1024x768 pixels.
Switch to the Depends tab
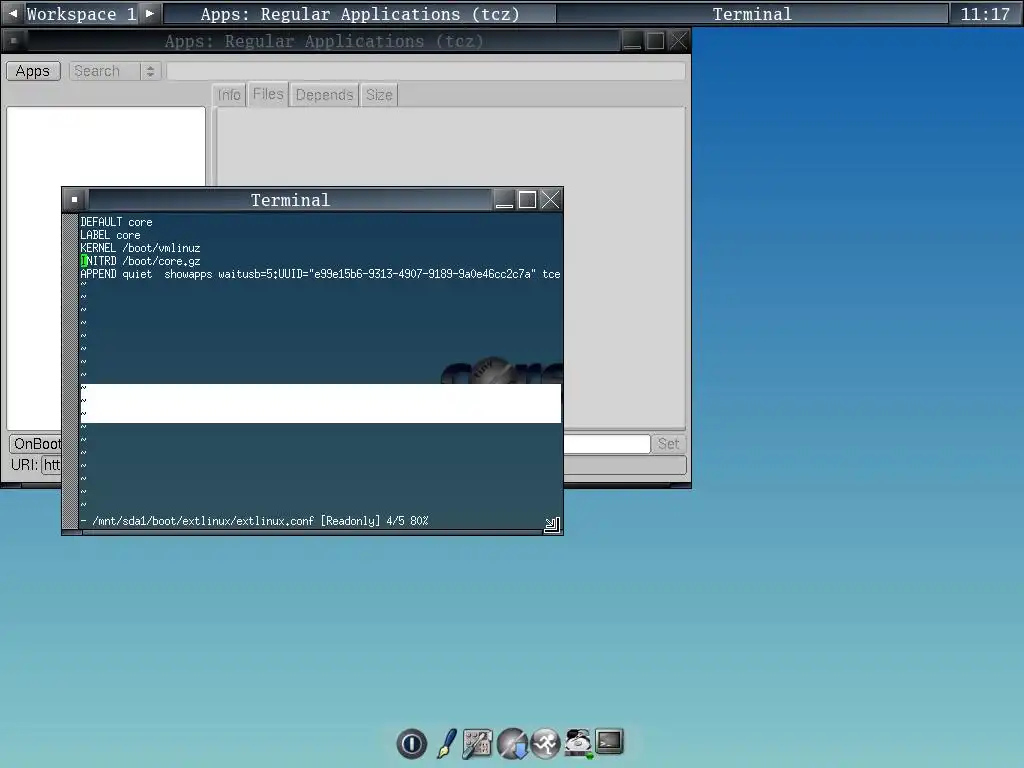pyautogui.click(x=324, y=95)
